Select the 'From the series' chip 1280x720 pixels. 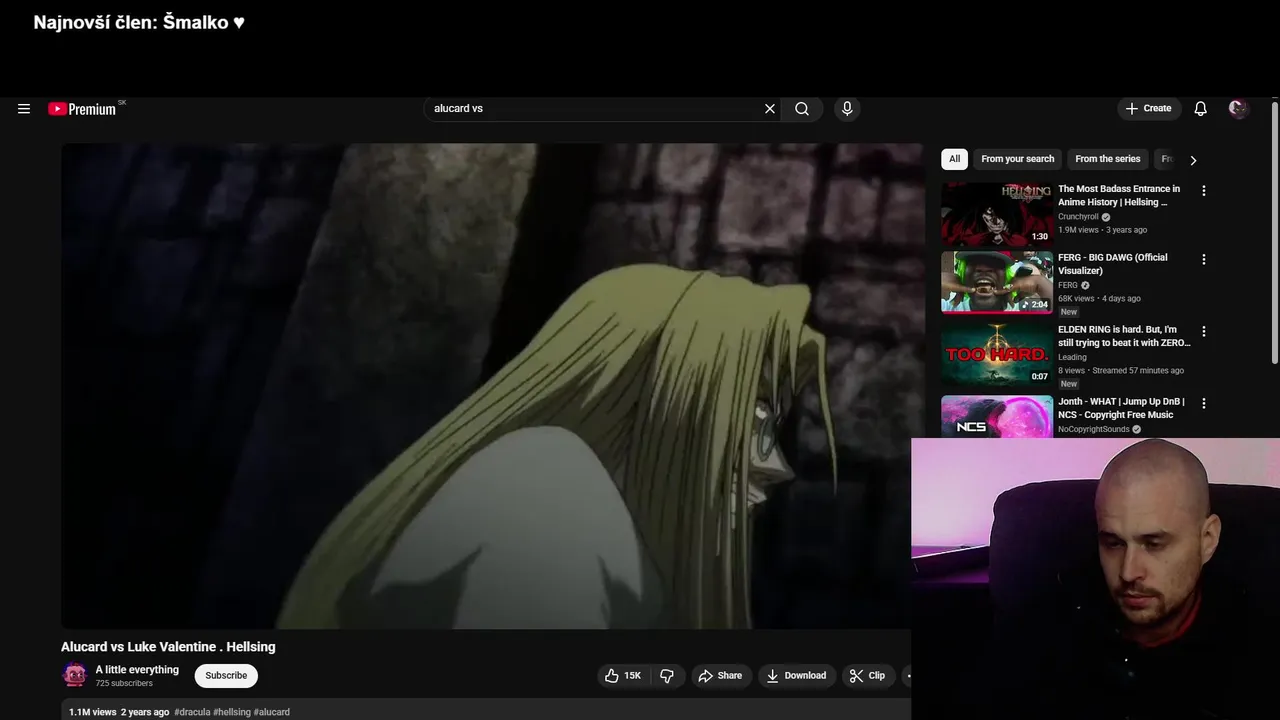coord(1107,159)
